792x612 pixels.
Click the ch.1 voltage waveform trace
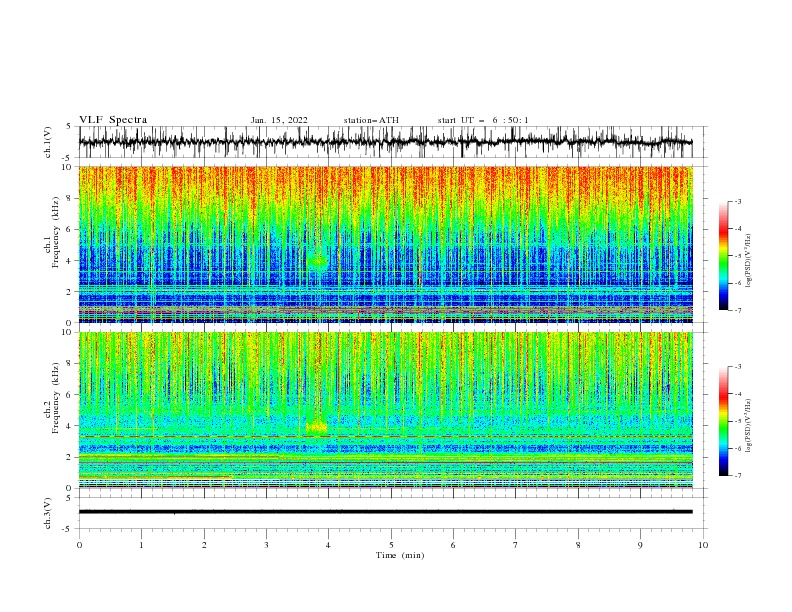pos(385,142)
